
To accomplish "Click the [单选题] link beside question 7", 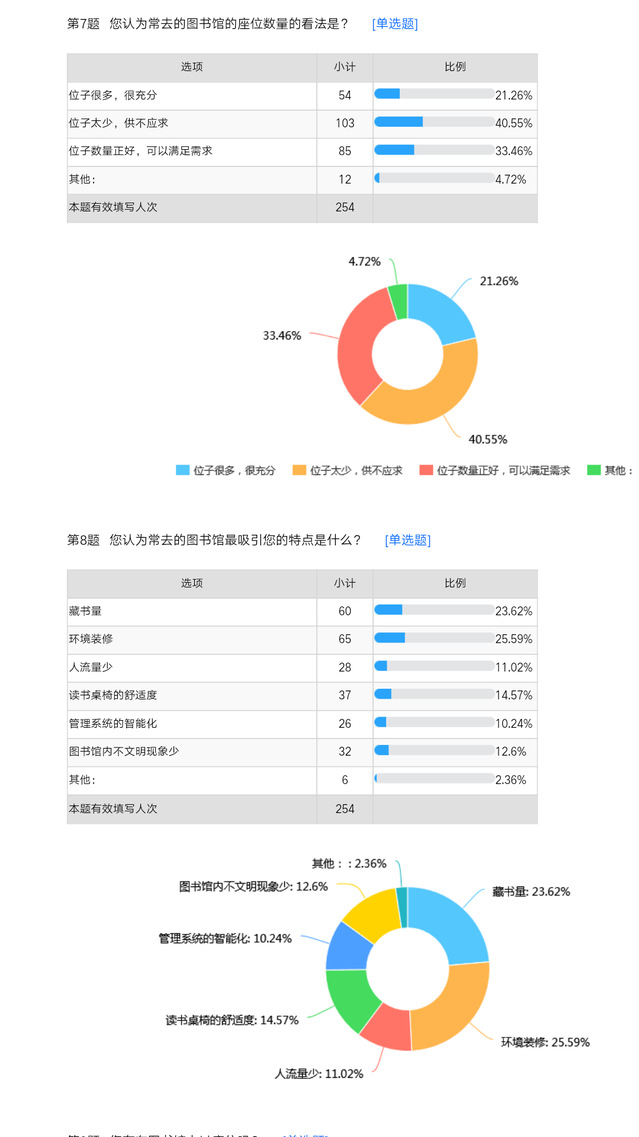I will point(394,24).
